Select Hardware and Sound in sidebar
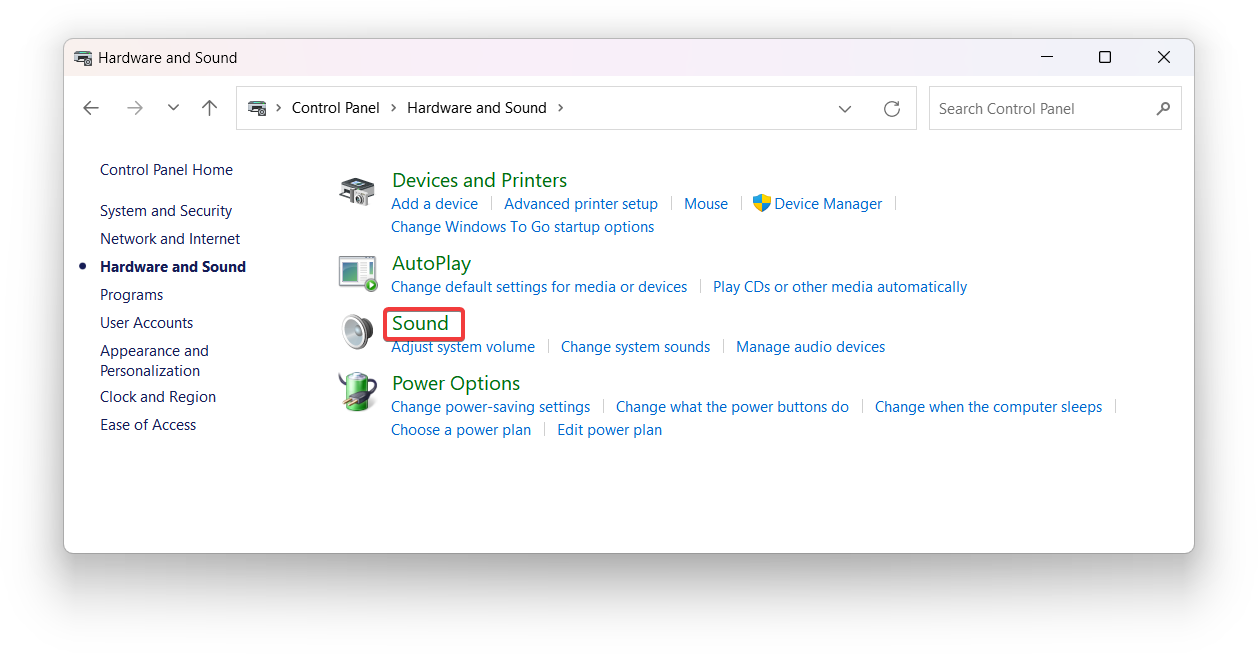The width and height of the screenshot is (1258, 654). point(173,267)
